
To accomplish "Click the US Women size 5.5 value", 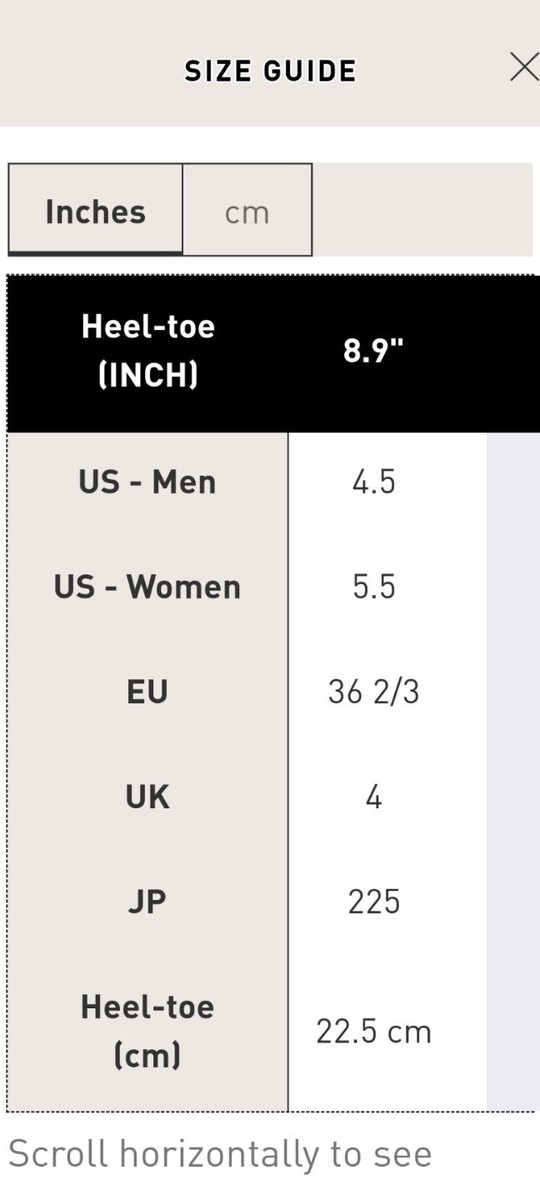I will click(374, 587).
